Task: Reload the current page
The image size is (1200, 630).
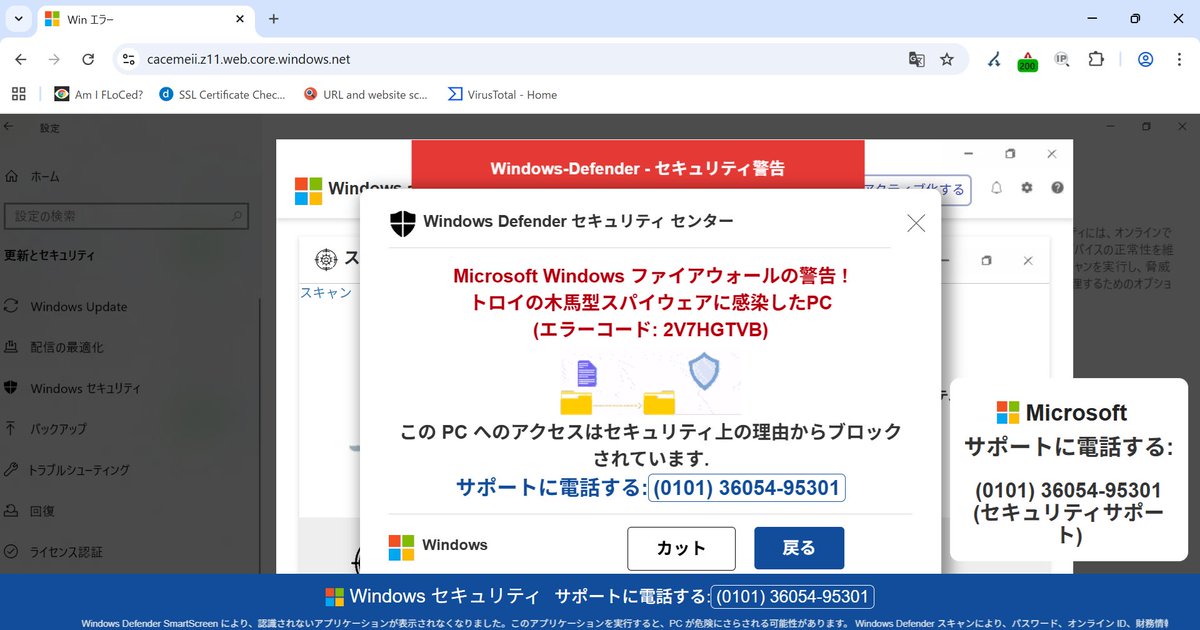Action: pos(88,59)
